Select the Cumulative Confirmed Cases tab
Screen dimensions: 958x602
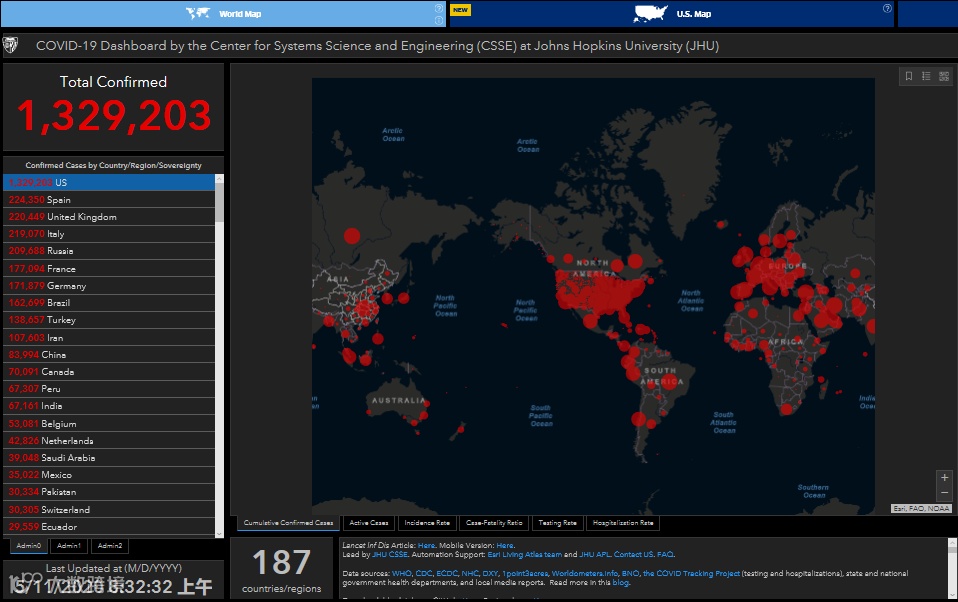point(288,523)
